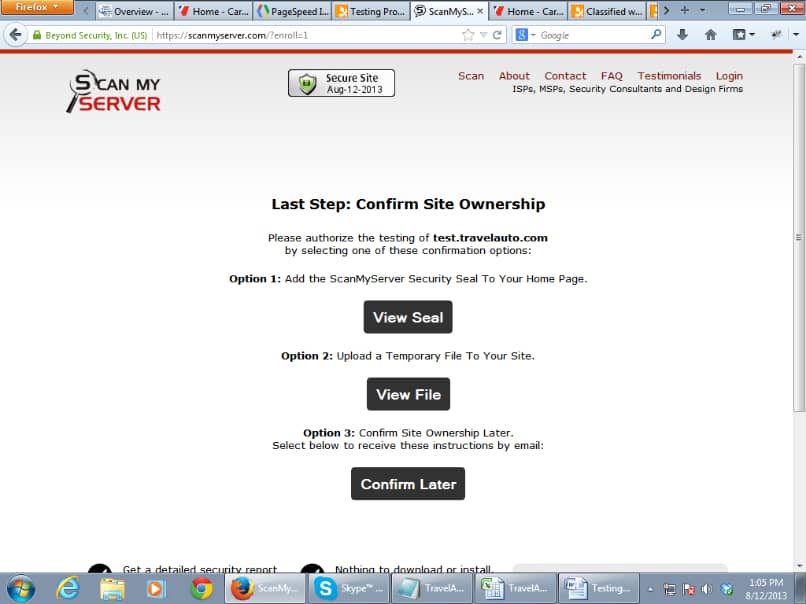The image size is (806, 604).
Task: Click the Secure Site seal badge
Action: coord(341,83)
